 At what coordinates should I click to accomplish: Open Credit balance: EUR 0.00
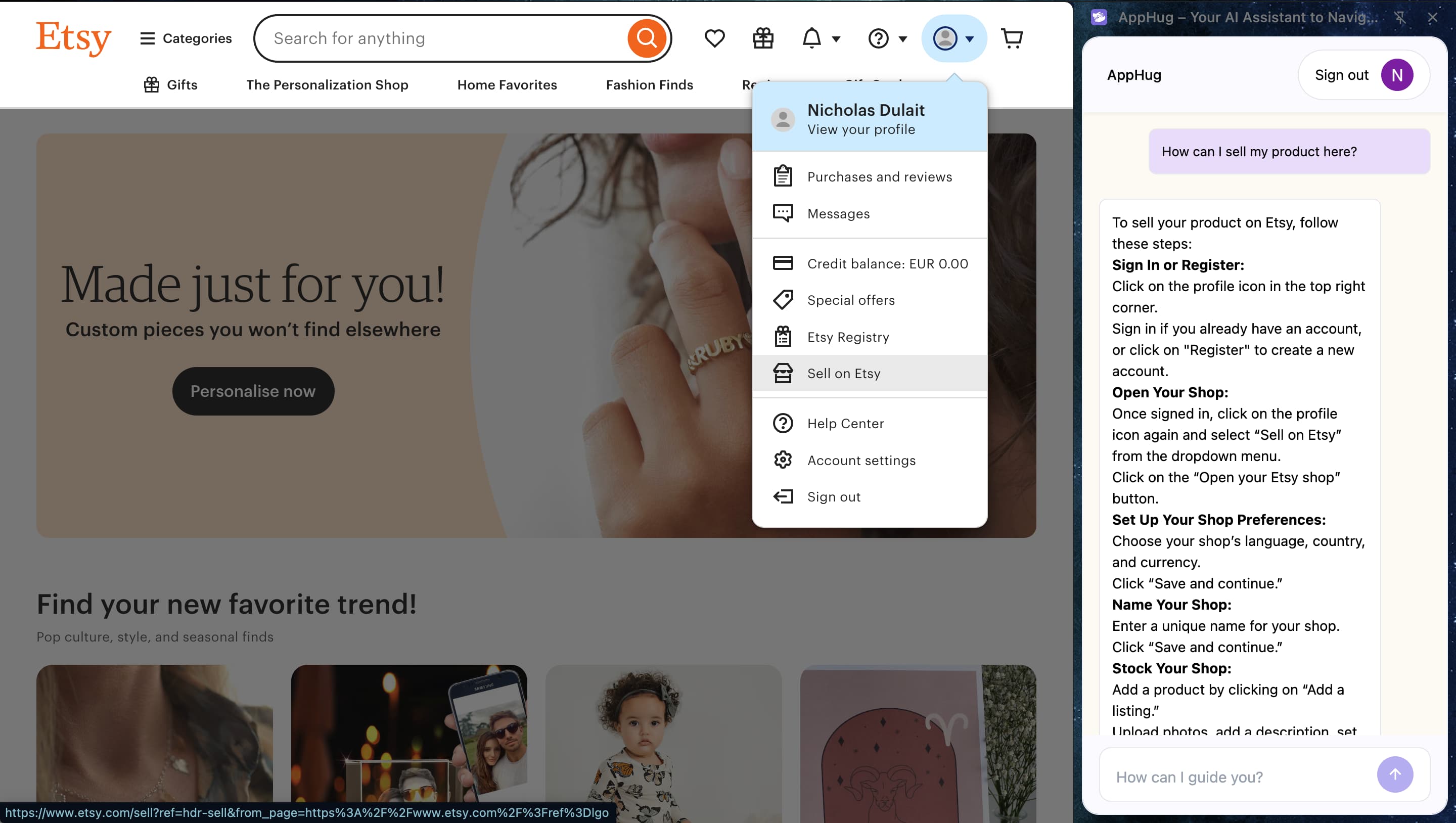point(870,263)
